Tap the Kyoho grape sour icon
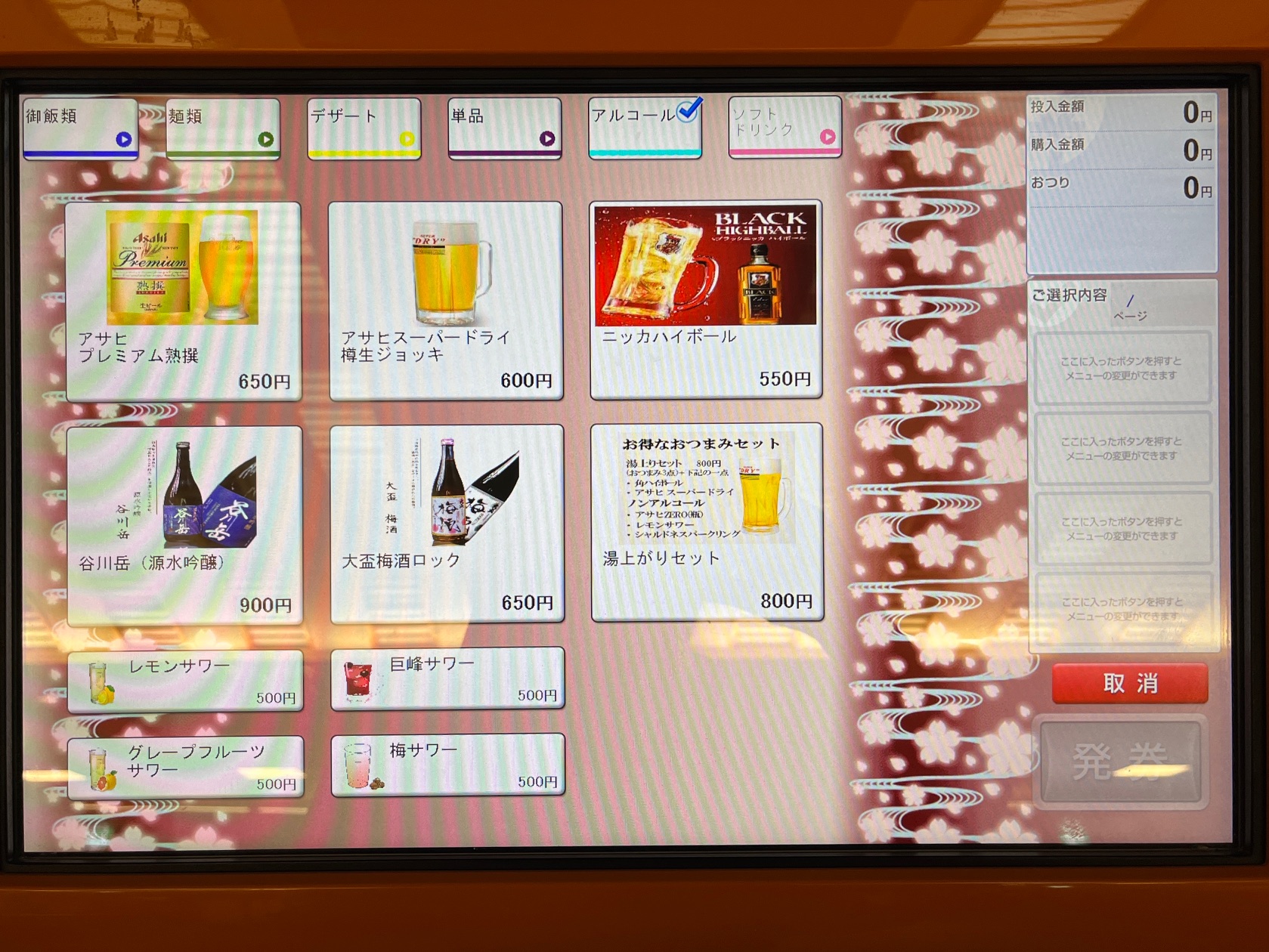This screenshot has height=952, width=1269. [357, 680]
